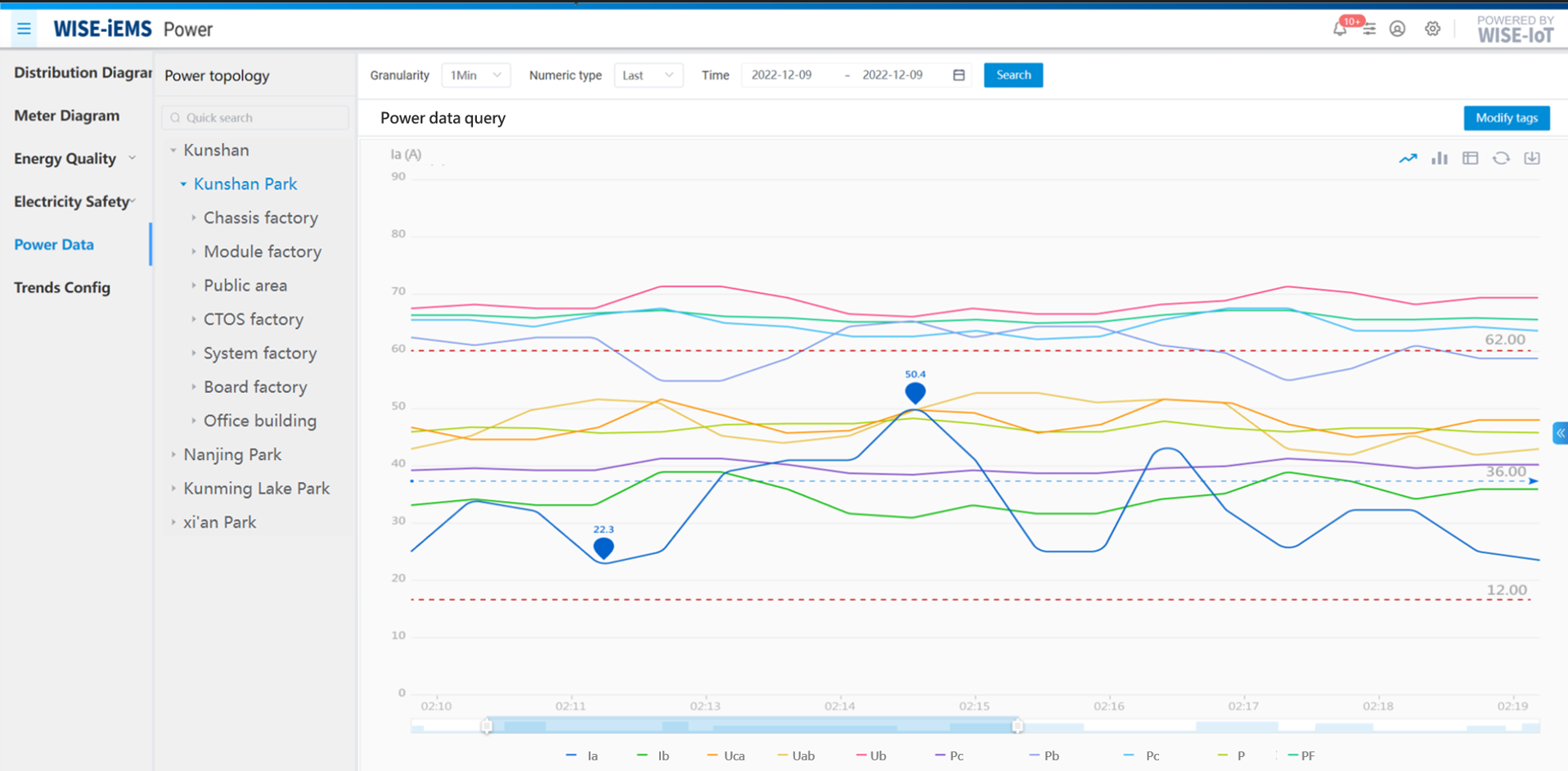Toggle the Pb series legend
Viewport: 1568px width, 771px height.
pyautogui.click(x=1045, y=756)
